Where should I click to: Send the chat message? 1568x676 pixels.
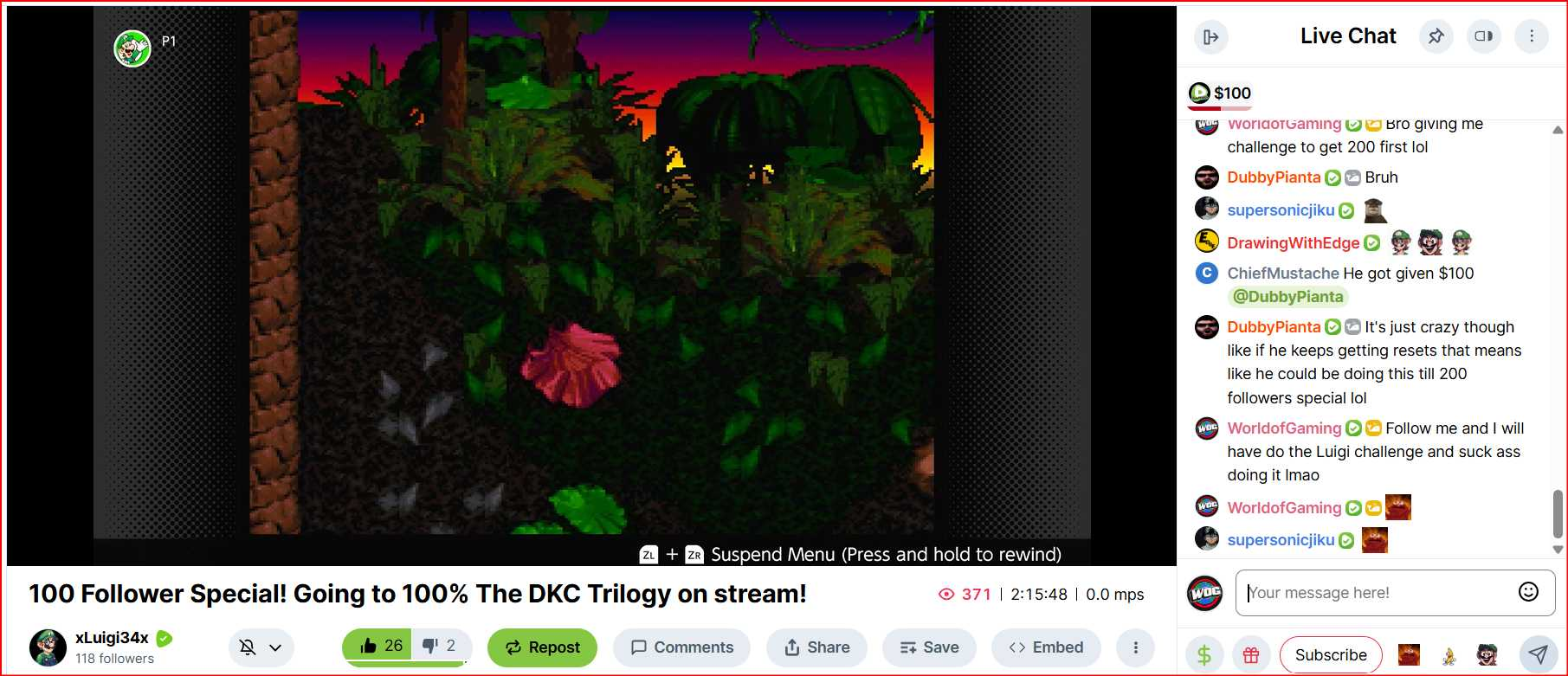(1538, 654)
